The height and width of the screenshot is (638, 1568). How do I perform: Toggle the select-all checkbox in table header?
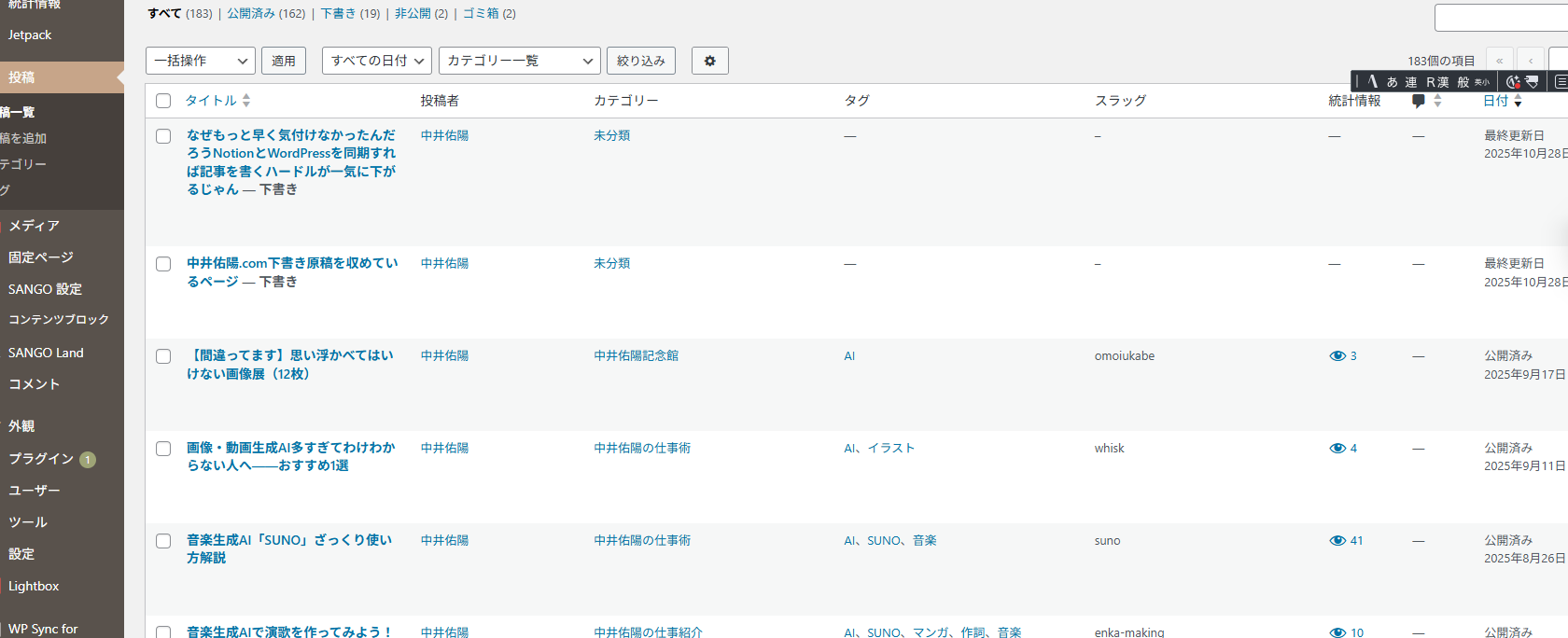click(163, 101)
